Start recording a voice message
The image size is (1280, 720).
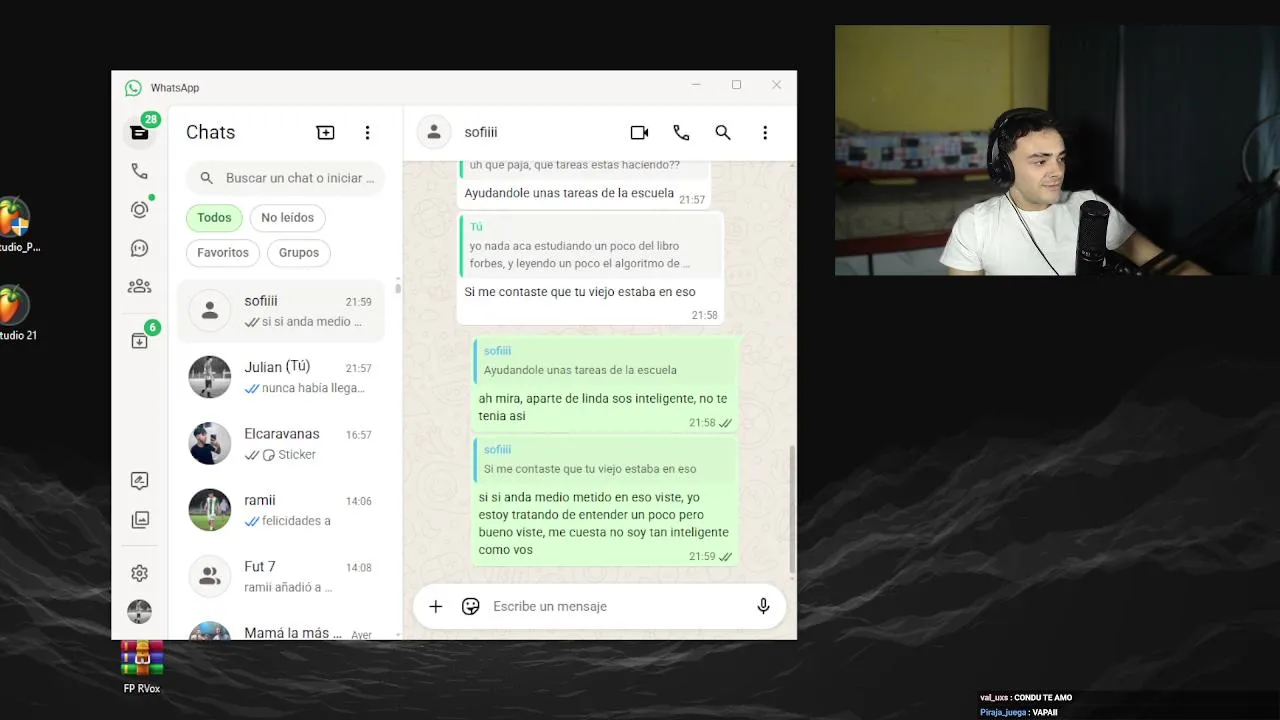[763, 606]
